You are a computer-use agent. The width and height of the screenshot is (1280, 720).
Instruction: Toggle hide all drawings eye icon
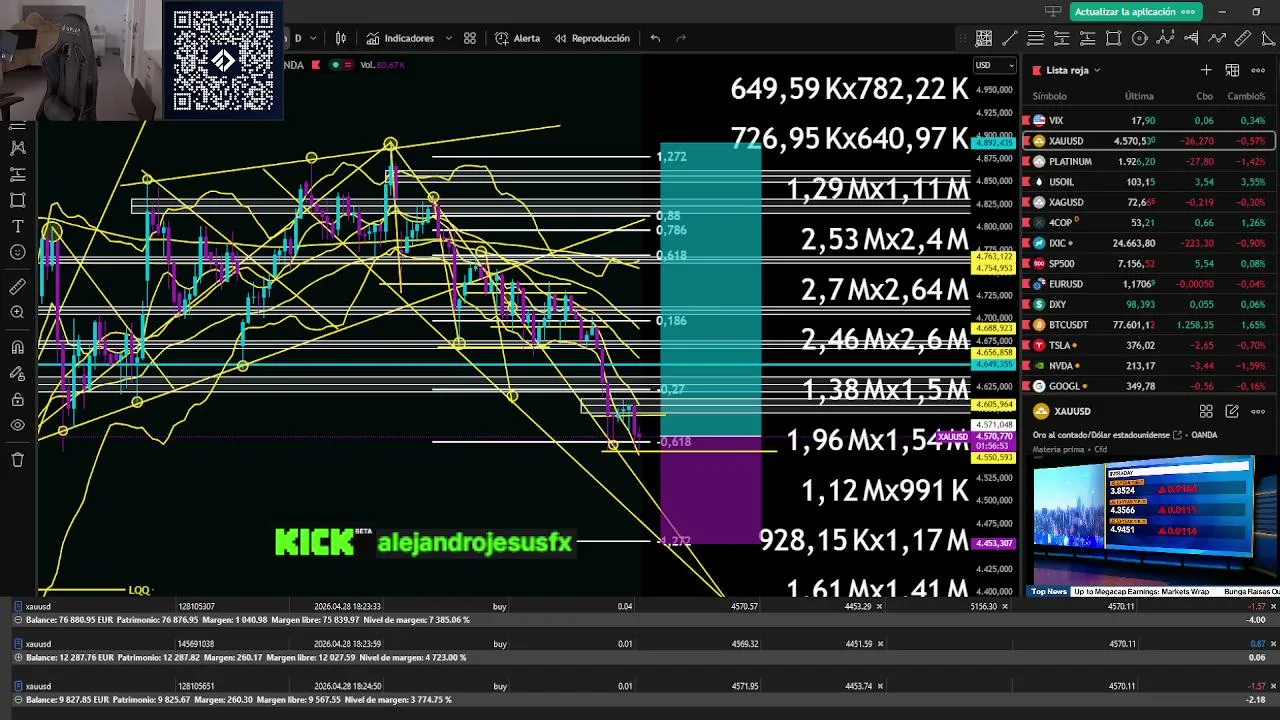tap(17, 425)
